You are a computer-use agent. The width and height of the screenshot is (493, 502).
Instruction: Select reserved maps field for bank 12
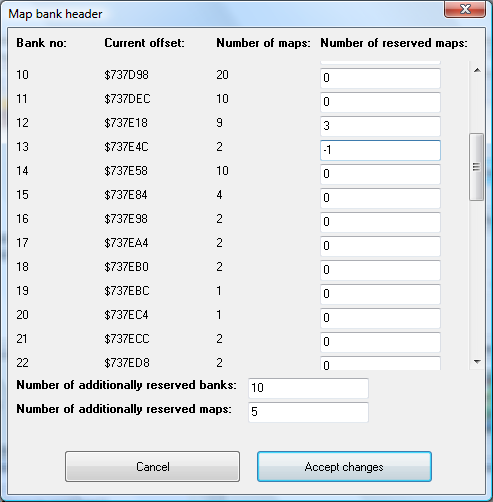(x=380, y=126)
